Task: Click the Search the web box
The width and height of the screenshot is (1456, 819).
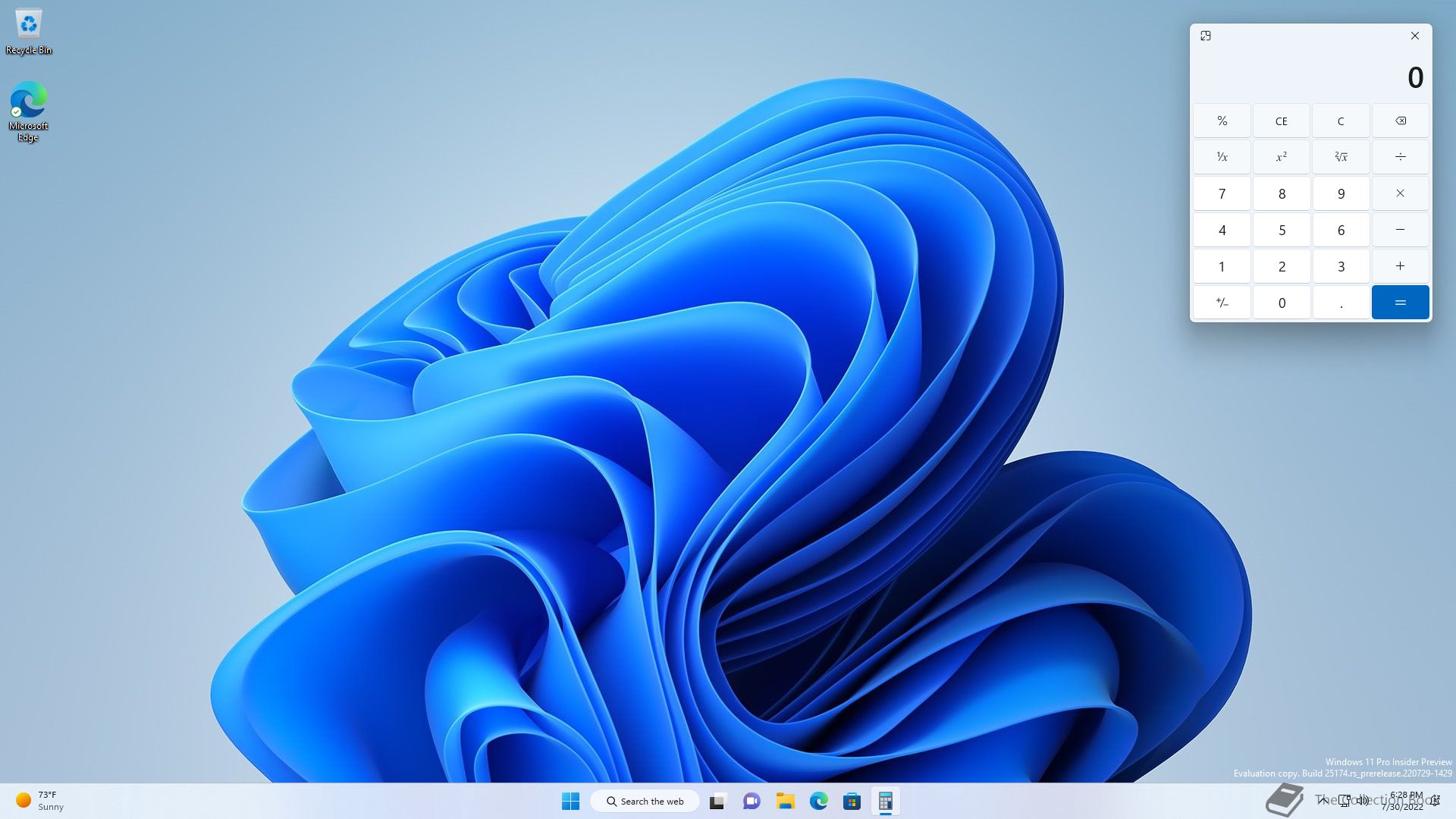Action: (x=645, y=801)
